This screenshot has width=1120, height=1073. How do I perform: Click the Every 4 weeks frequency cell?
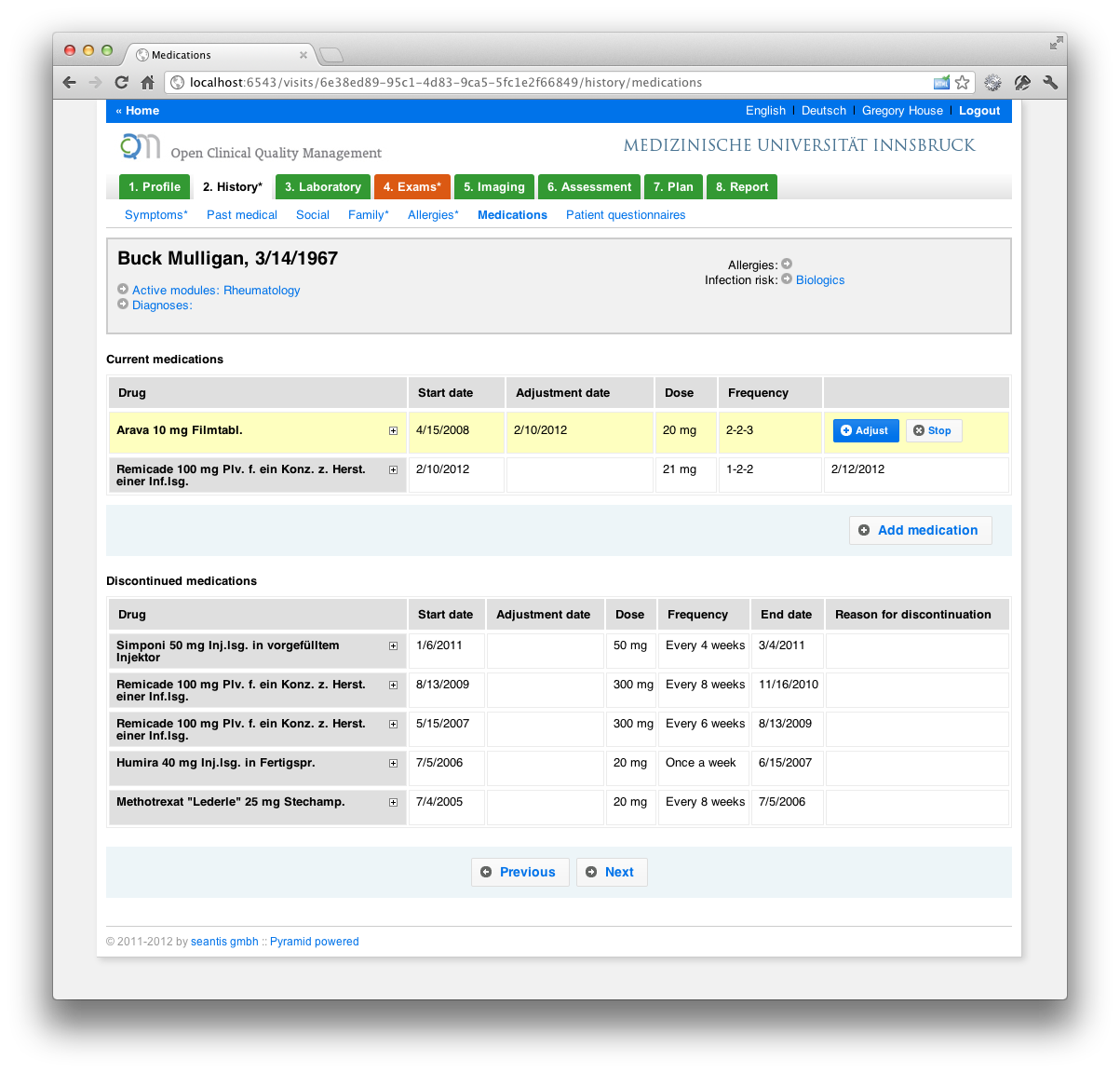[705, 651]
